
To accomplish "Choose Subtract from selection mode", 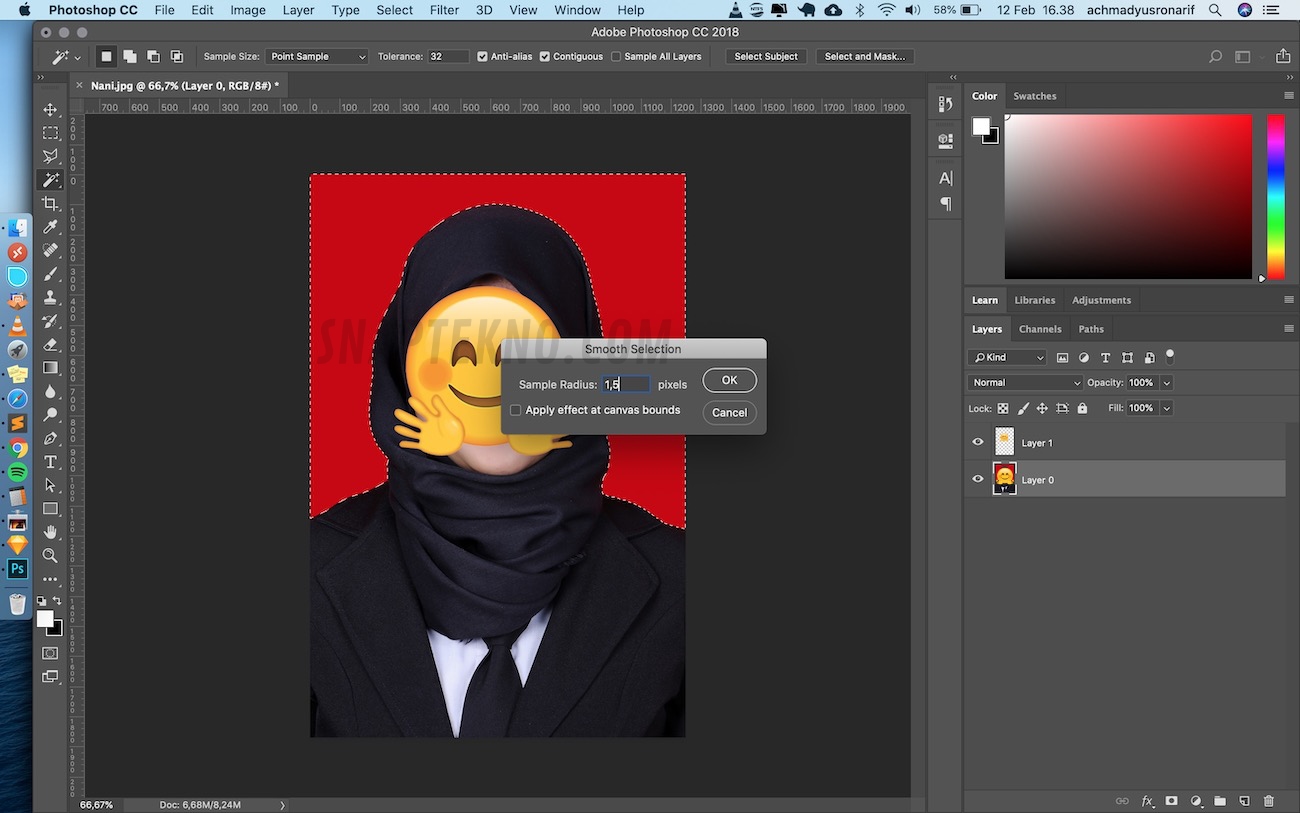I will click(153, 57).
